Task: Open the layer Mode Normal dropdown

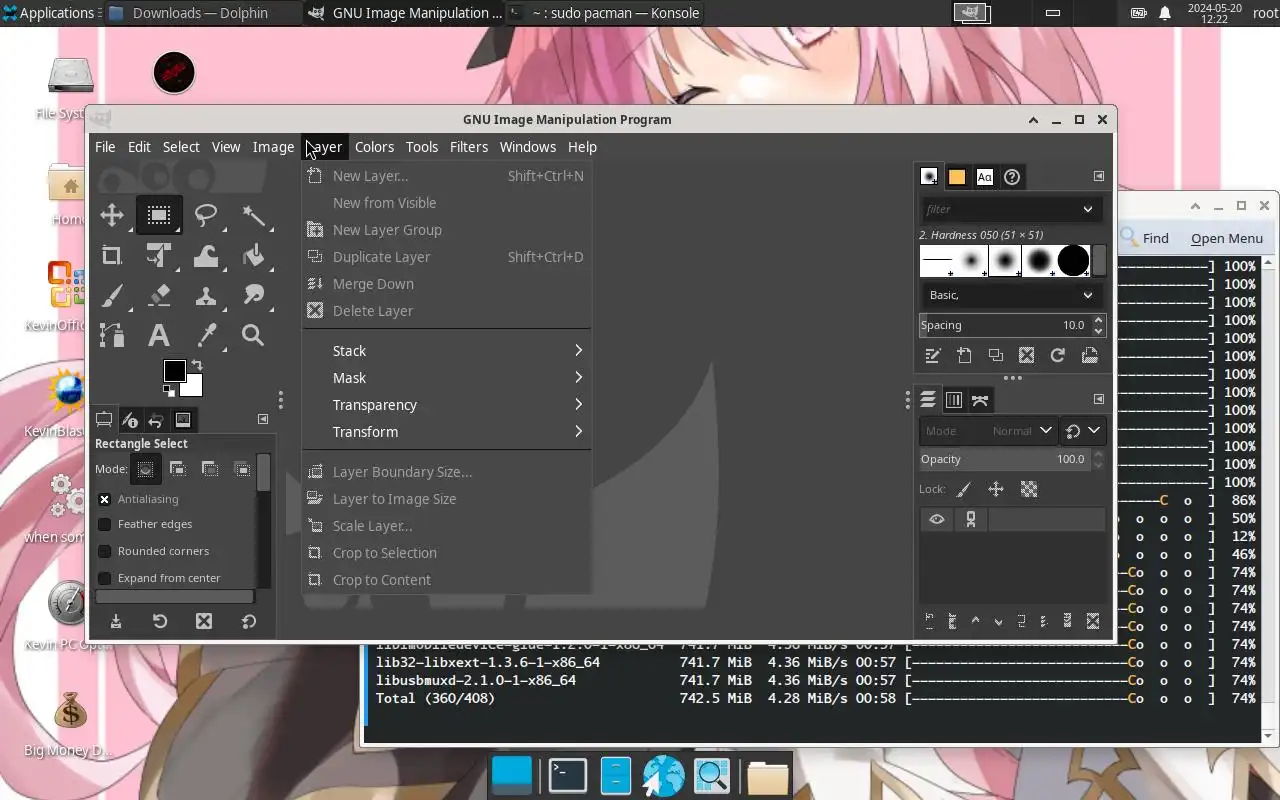Action: [988, 431]
